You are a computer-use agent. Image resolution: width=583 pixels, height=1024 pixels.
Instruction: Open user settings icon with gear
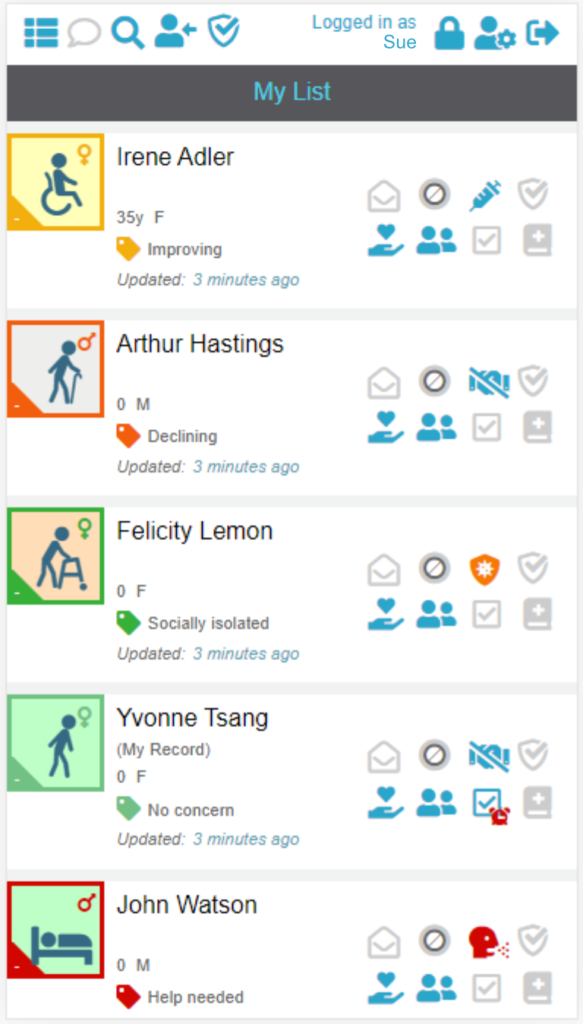[x=495, y=33]
